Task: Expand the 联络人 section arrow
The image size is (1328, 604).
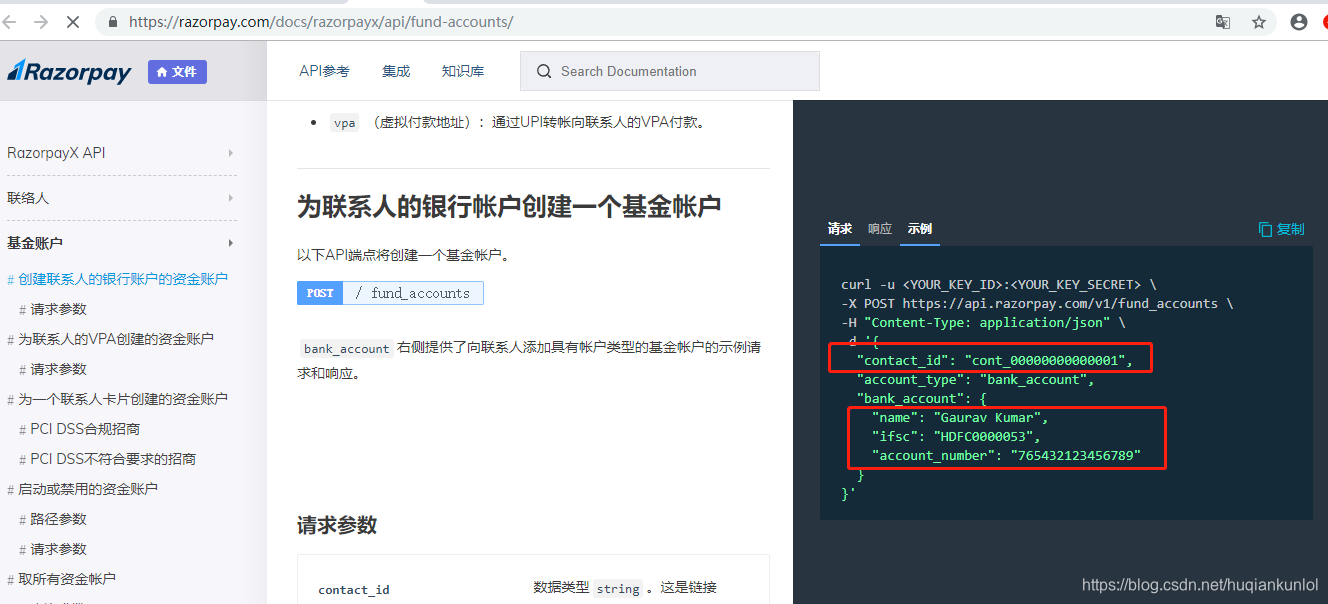Action: [x=231, y=198]
